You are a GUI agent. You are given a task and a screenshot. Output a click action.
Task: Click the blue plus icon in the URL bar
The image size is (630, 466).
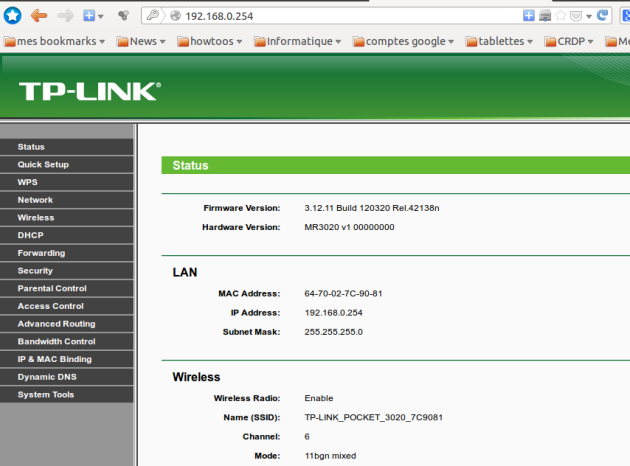coord(529,16)
